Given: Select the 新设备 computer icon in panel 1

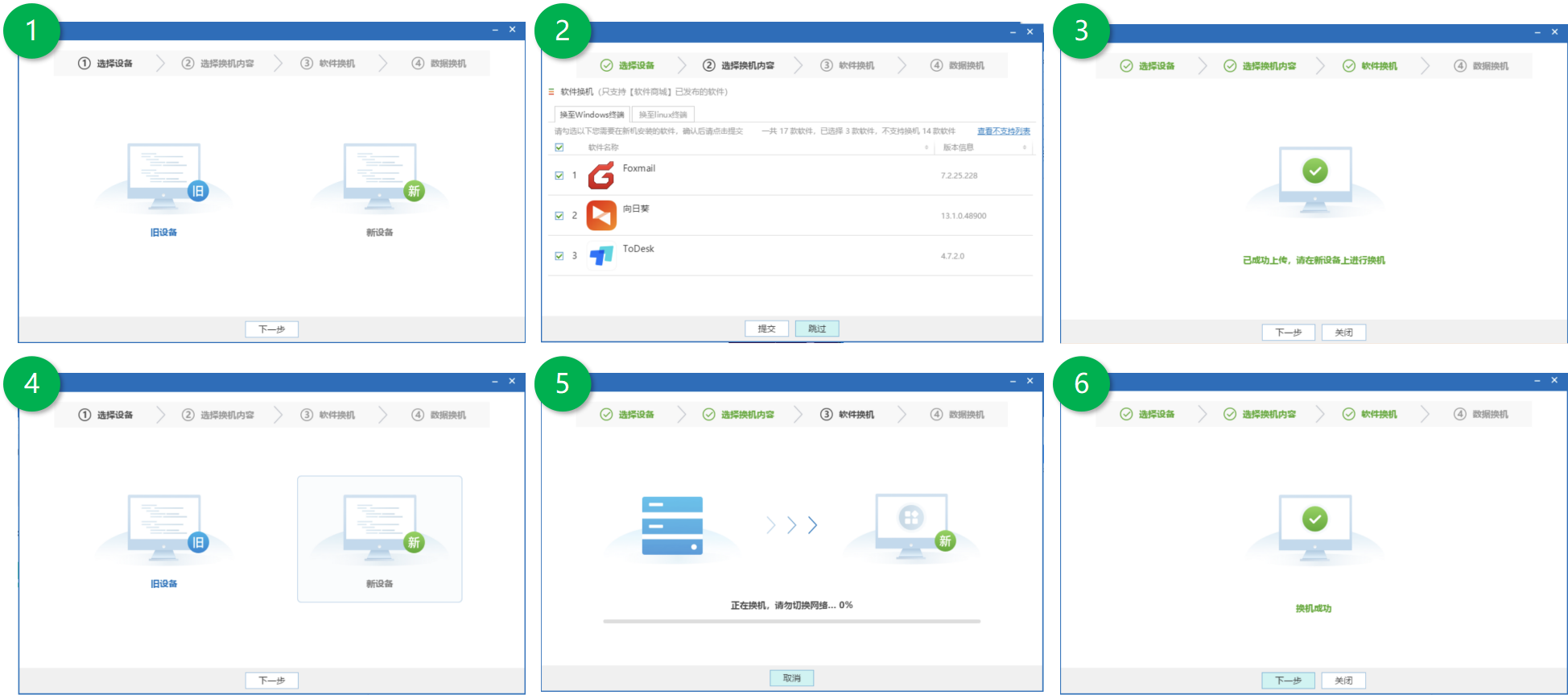Looking at the screenshot, I should (380, 177).
